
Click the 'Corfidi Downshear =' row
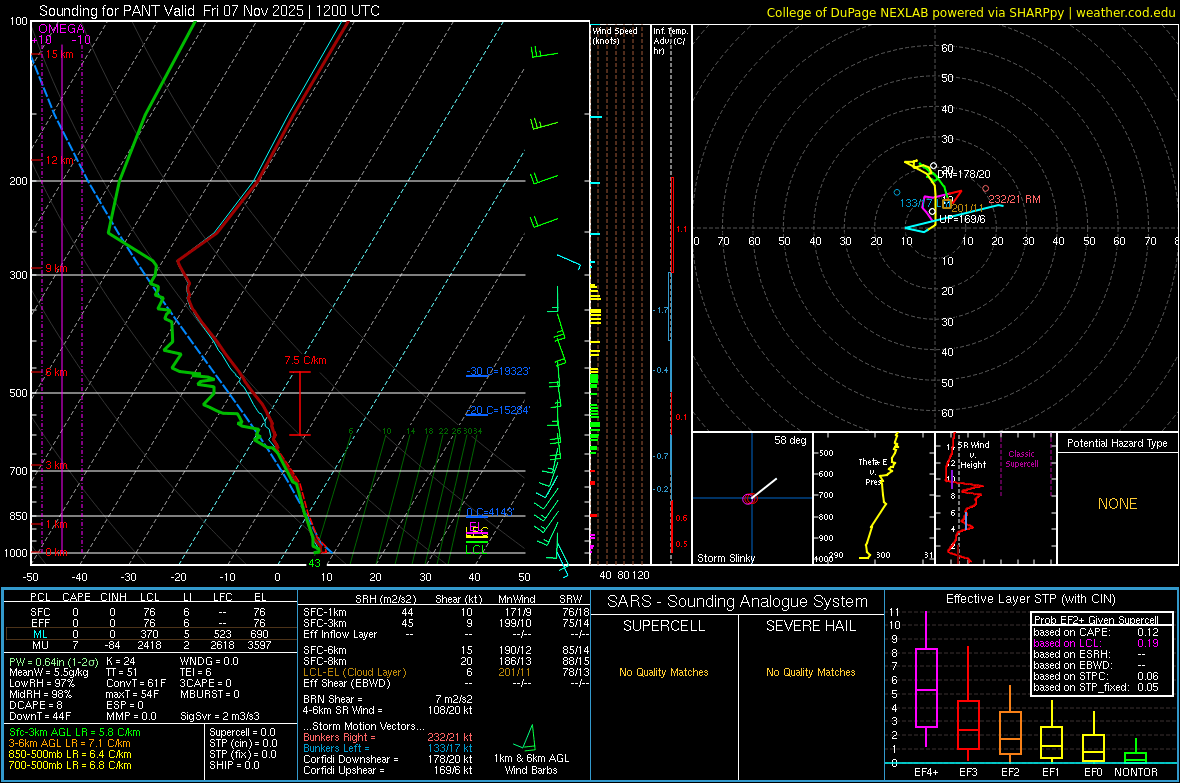(x=388, y=759)
